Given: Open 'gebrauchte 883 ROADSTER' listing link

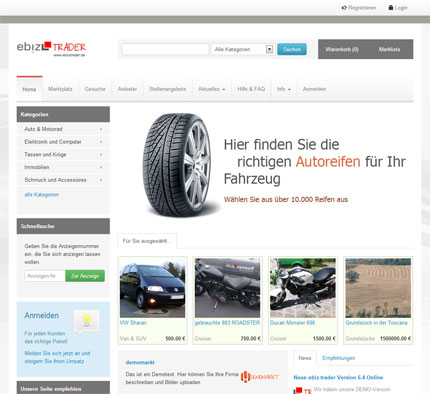Looking at the screenshot, I should [227, 323].
